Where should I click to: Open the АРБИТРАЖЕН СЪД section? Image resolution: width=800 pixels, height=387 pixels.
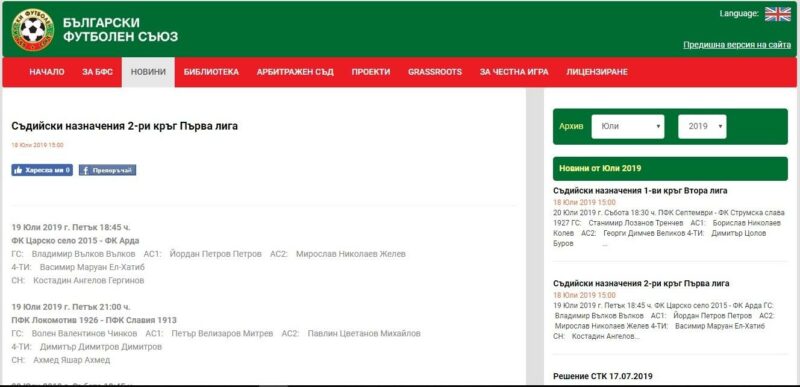tap(295, 72)
